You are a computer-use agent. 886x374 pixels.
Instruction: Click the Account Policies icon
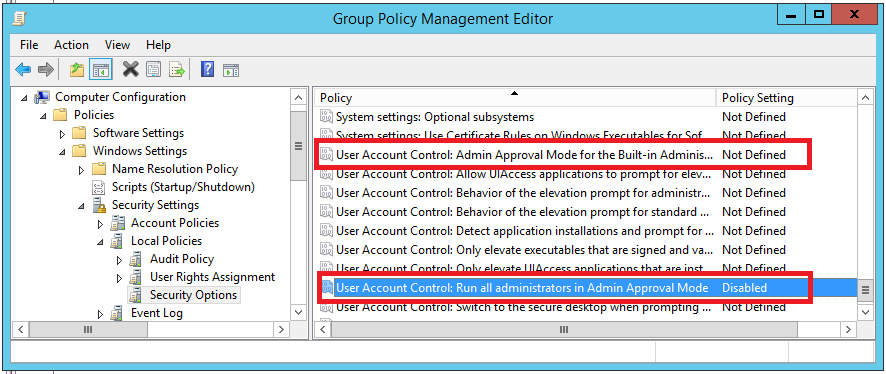tap(118, 223)
